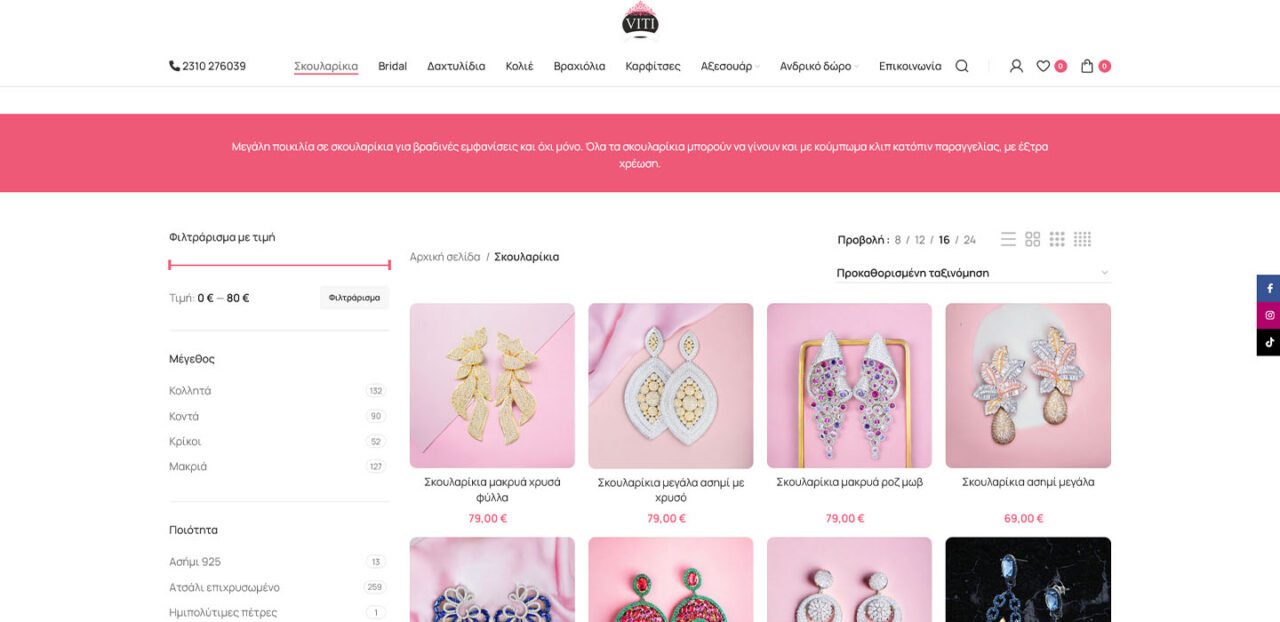The width and height of the screenshot is (1280, 622).
Task: Switch to the list view layout icon
Action: point(1008,239)
